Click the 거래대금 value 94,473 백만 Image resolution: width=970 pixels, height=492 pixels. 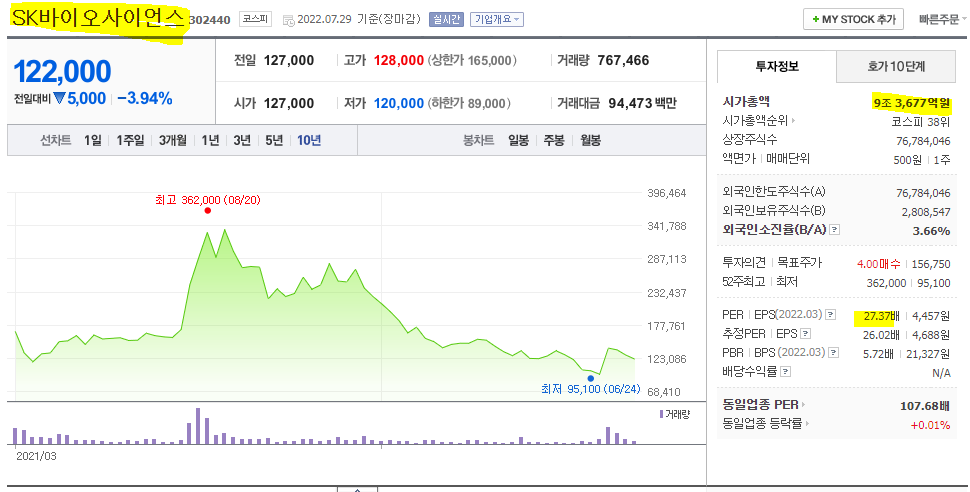point(643,103)
